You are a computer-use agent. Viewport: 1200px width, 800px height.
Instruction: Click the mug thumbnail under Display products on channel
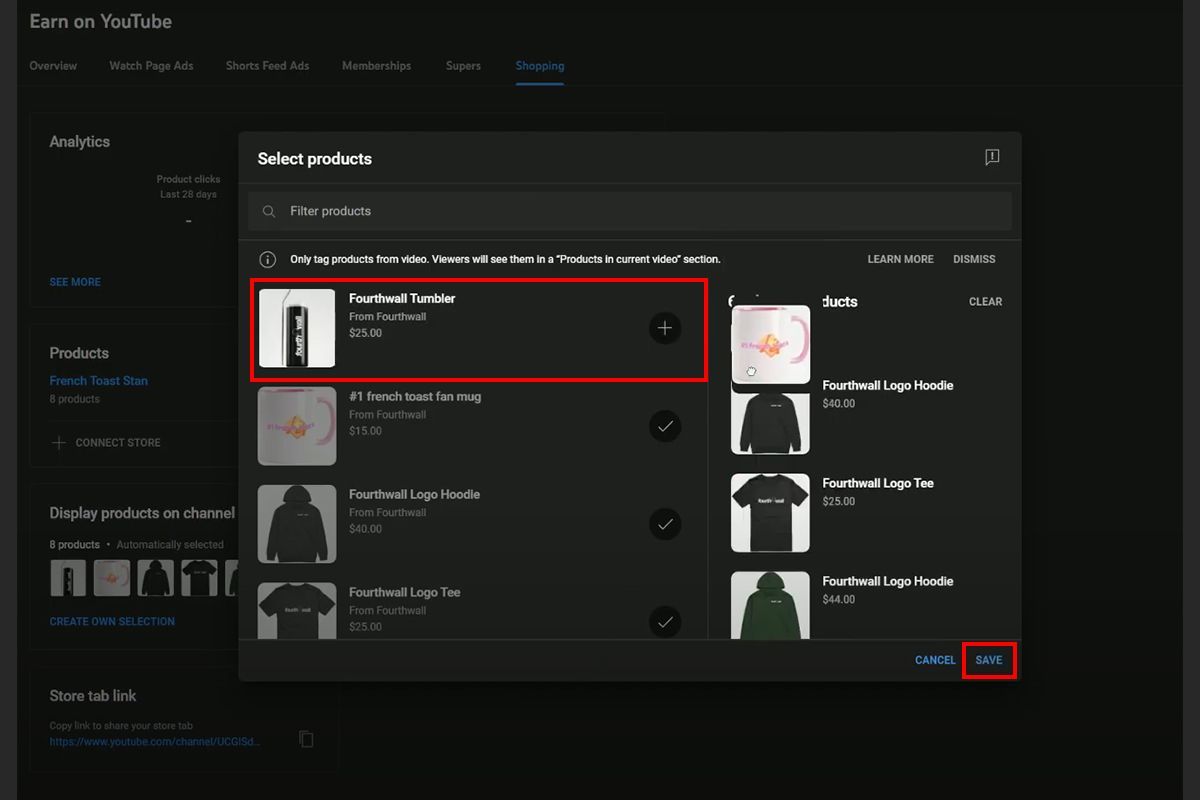112,578
